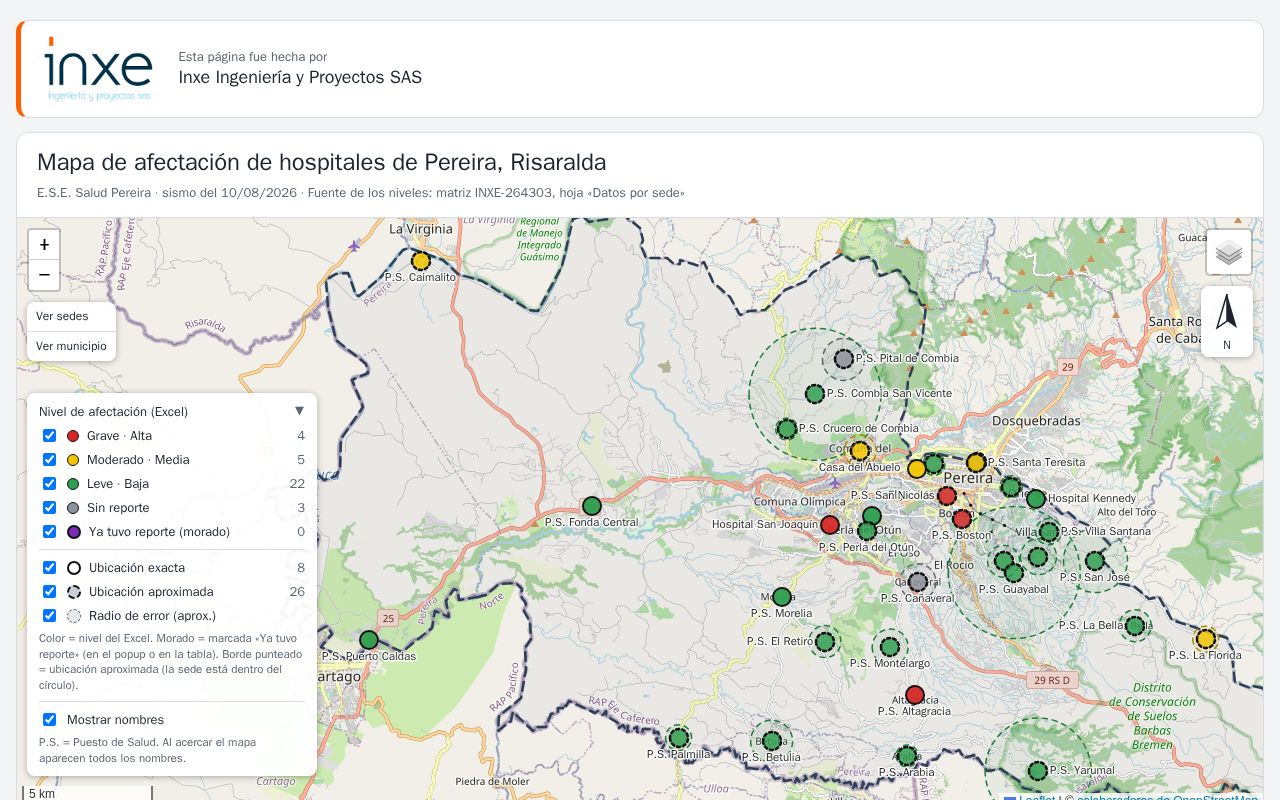This screenshot has width=1280, height=800.
Task: Zoom in on the map
Action: click(44, 245)
